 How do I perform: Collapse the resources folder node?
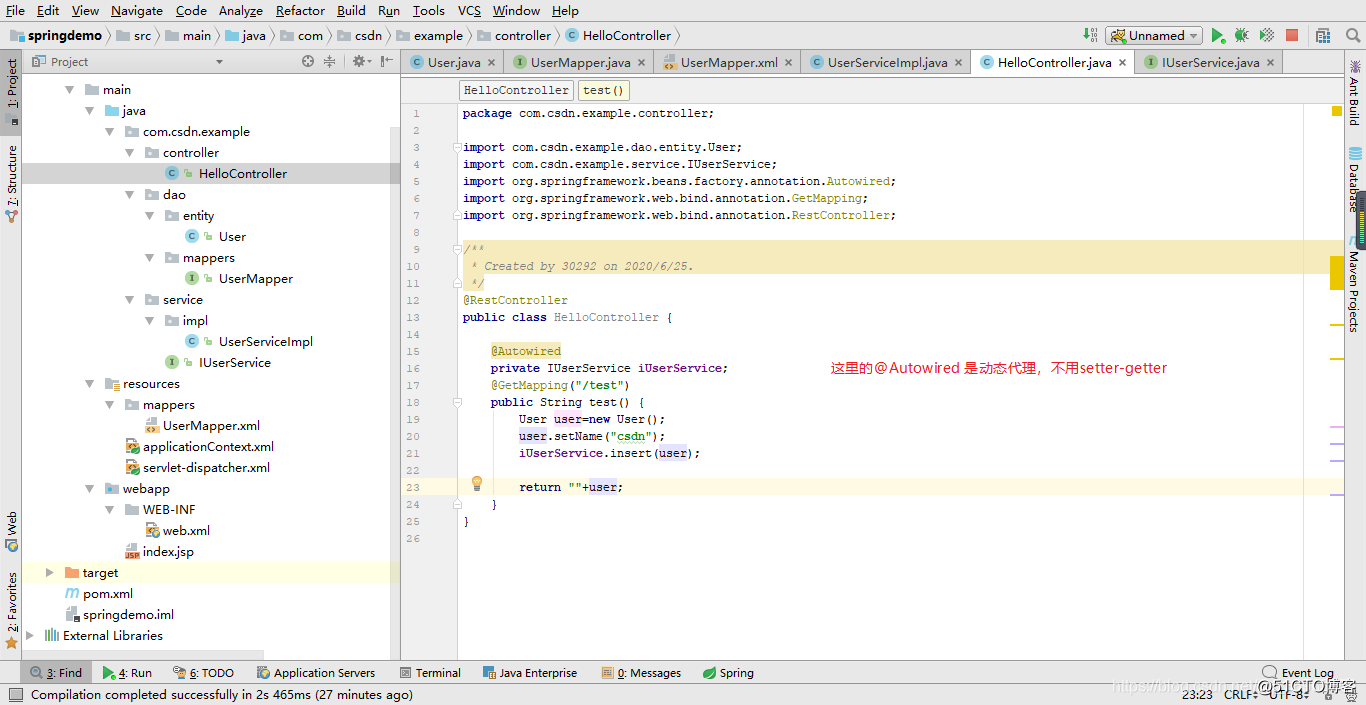click(x=89, y=384)
